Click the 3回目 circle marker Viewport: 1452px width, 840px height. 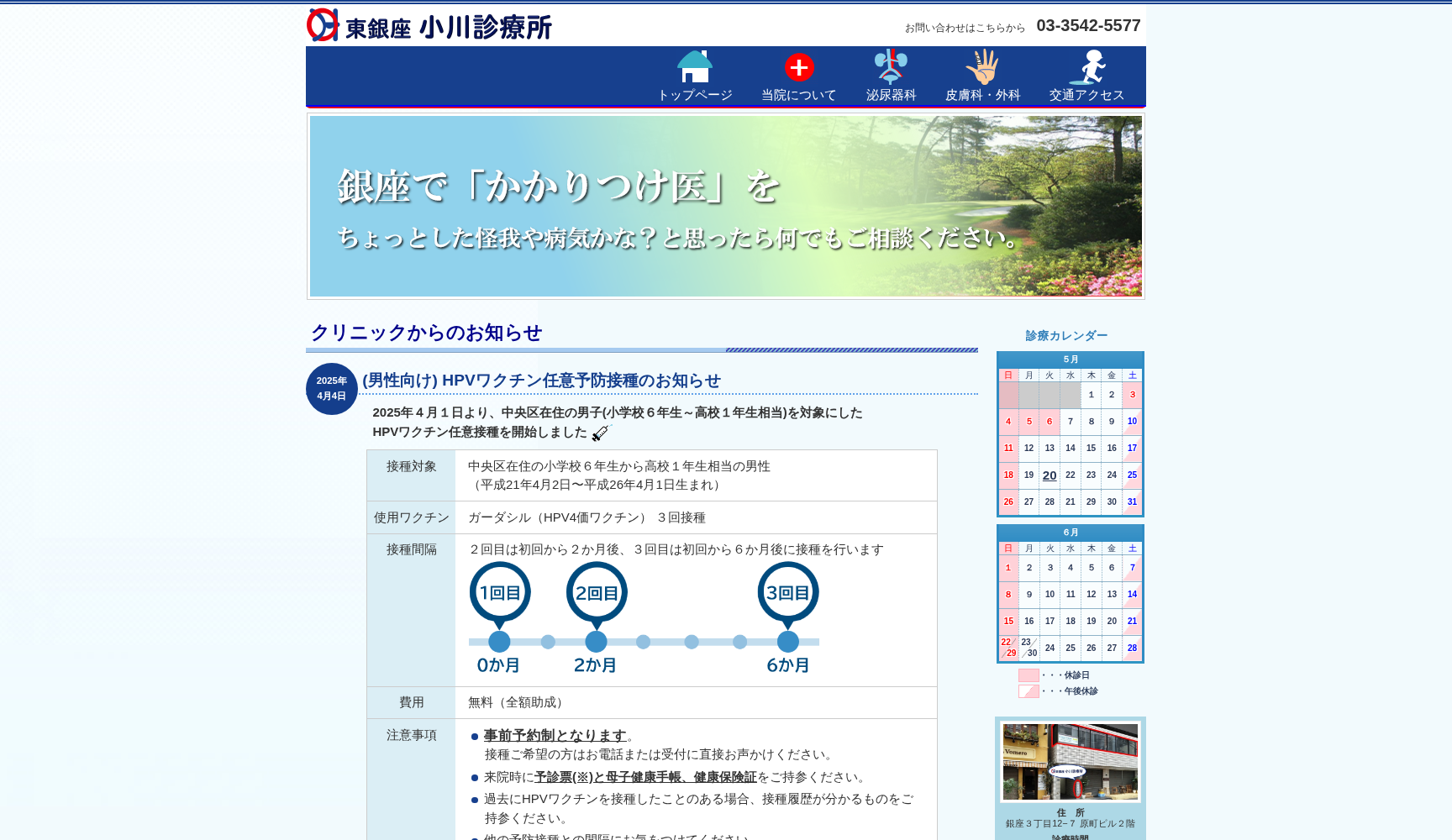coord(788,592)
